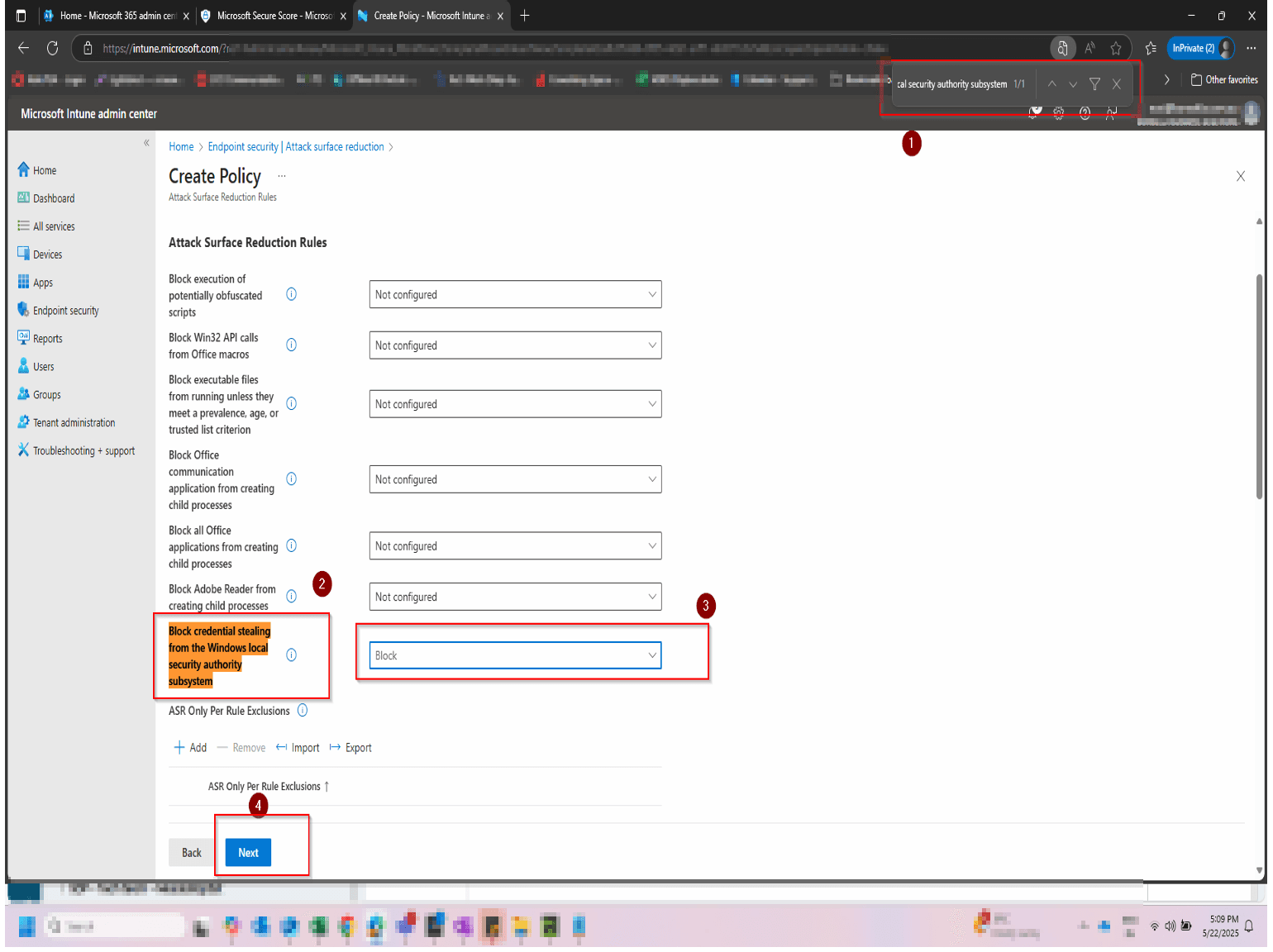Viewport: 1273px width, 952px height.
Task: Add this page to favorites star
Action: (x=1116, y=48)
